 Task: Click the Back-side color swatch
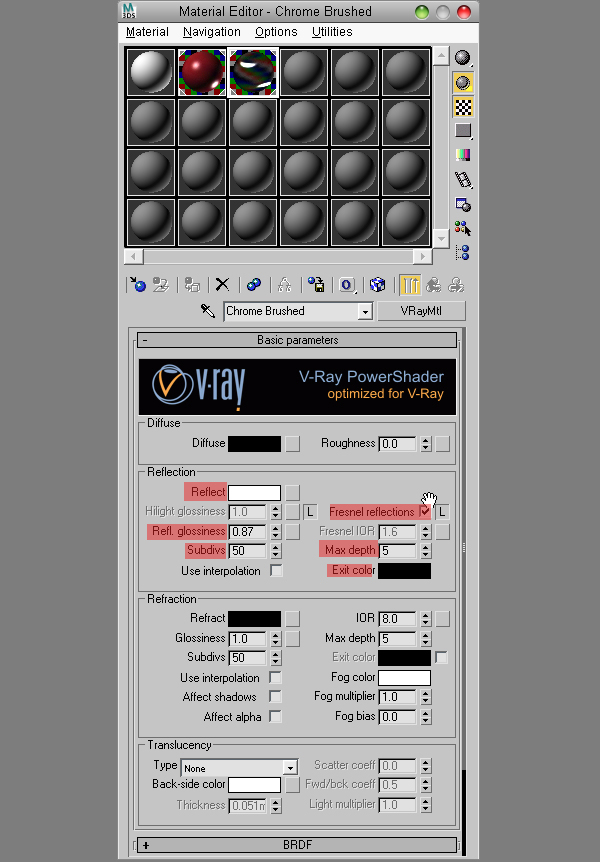coord(254,784)
